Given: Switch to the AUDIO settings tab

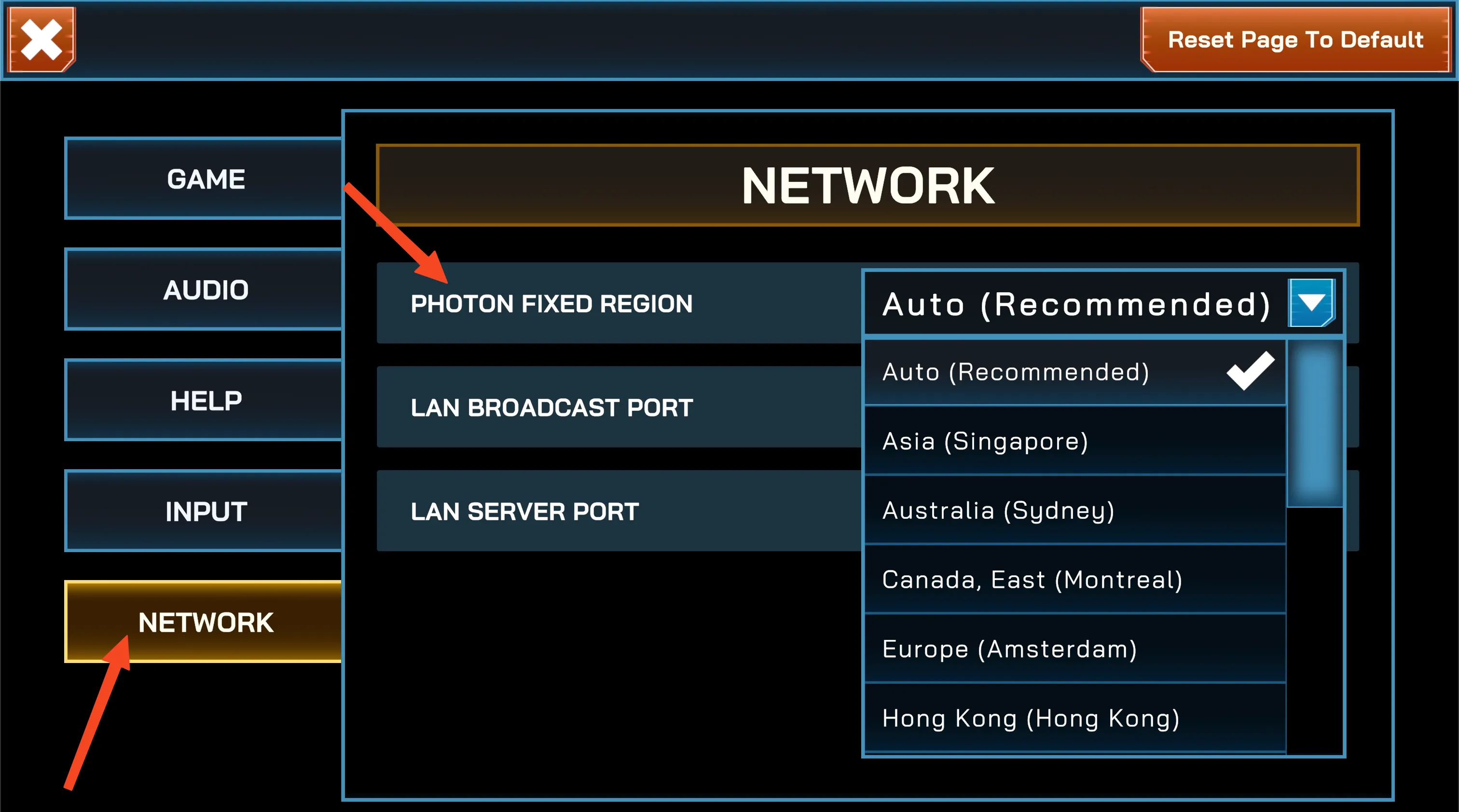Looking at the screenshot, I should (x=205, y=290).
